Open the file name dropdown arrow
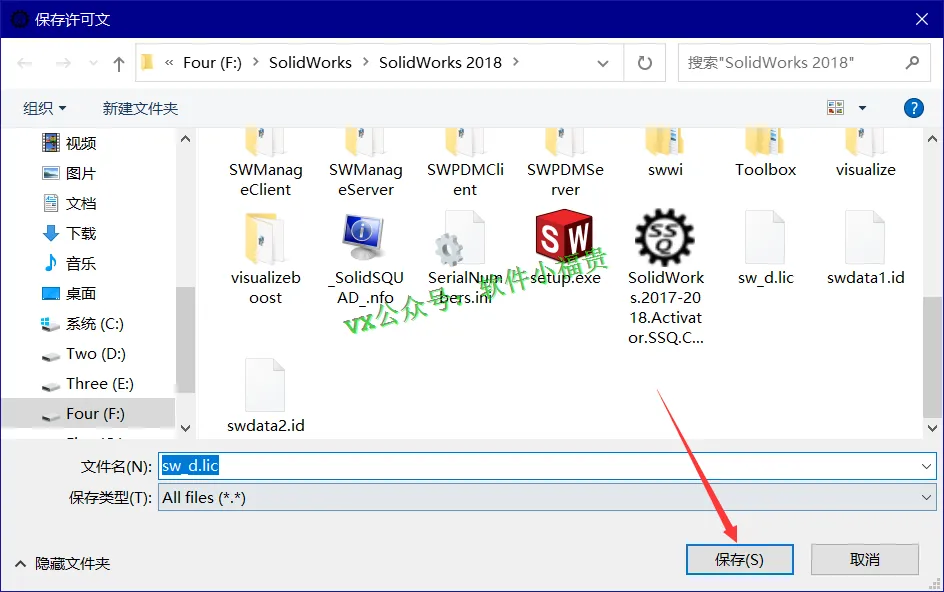The width and height of the screenshot is (944, 592). click(x=926, y=466)
